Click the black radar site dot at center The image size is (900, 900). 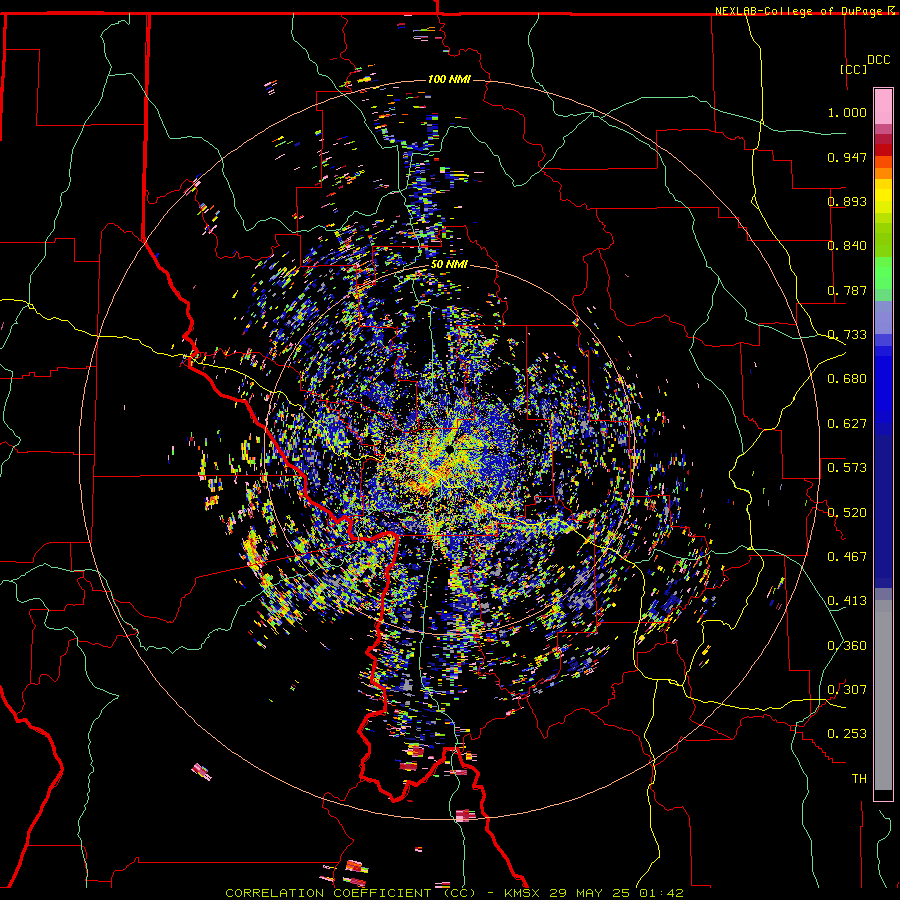tap(450, 449)
